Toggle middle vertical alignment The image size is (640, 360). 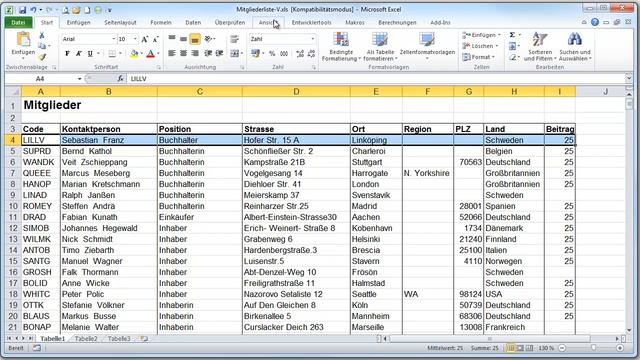tap(183, 39)
